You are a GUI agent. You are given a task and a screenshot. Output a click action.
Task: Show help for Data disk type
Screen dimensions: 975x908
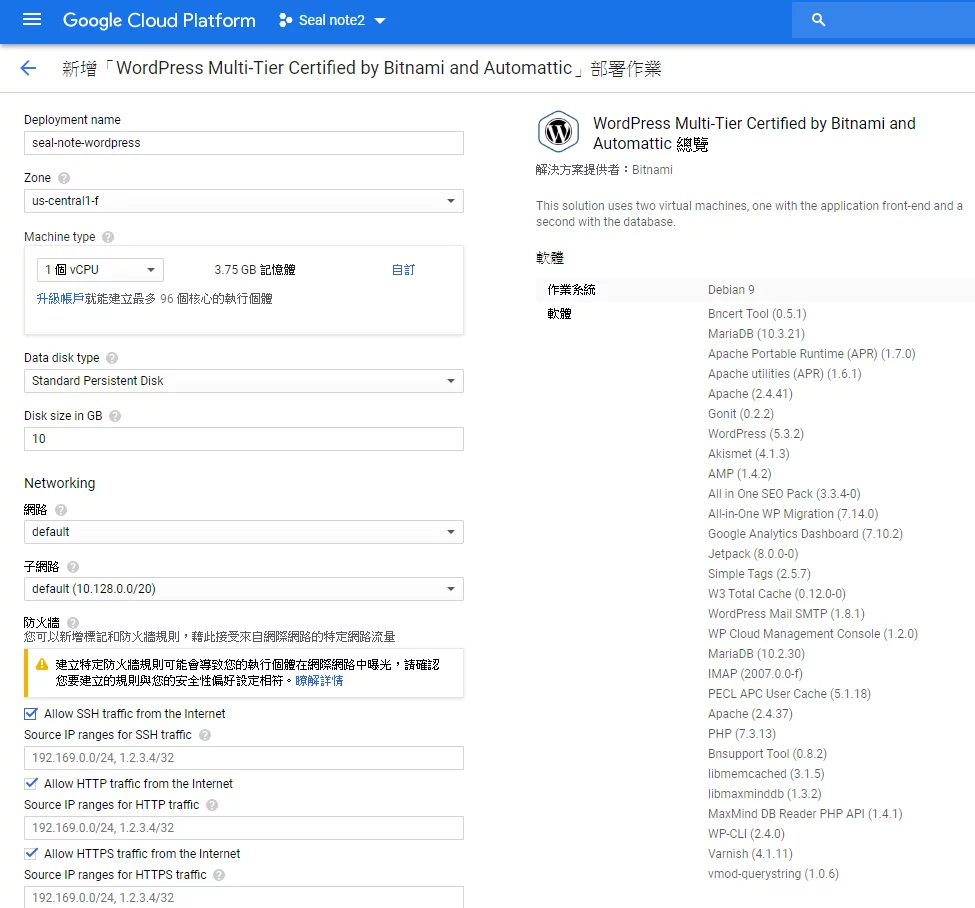tap(112, 358)
